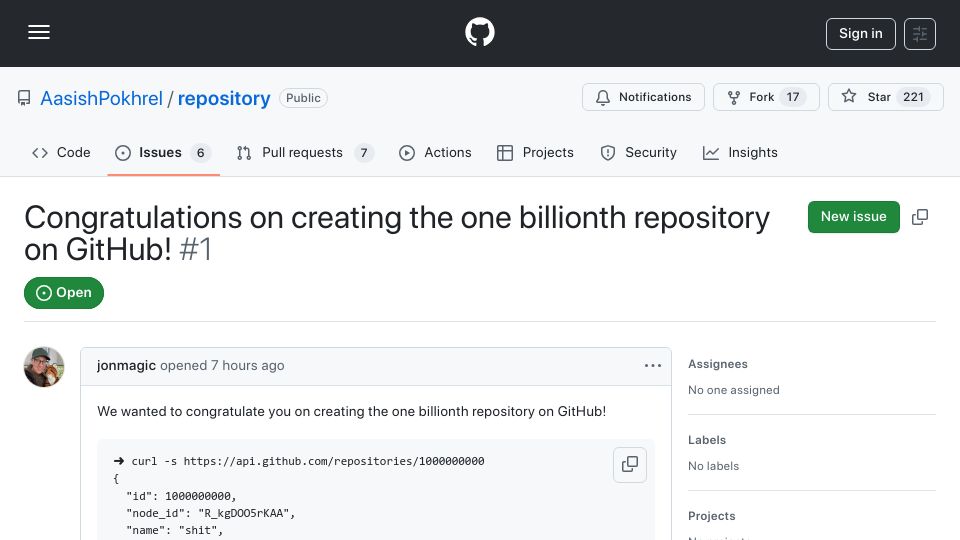
Task: Click the fork count 17
Action: click(x=793, y=97)
